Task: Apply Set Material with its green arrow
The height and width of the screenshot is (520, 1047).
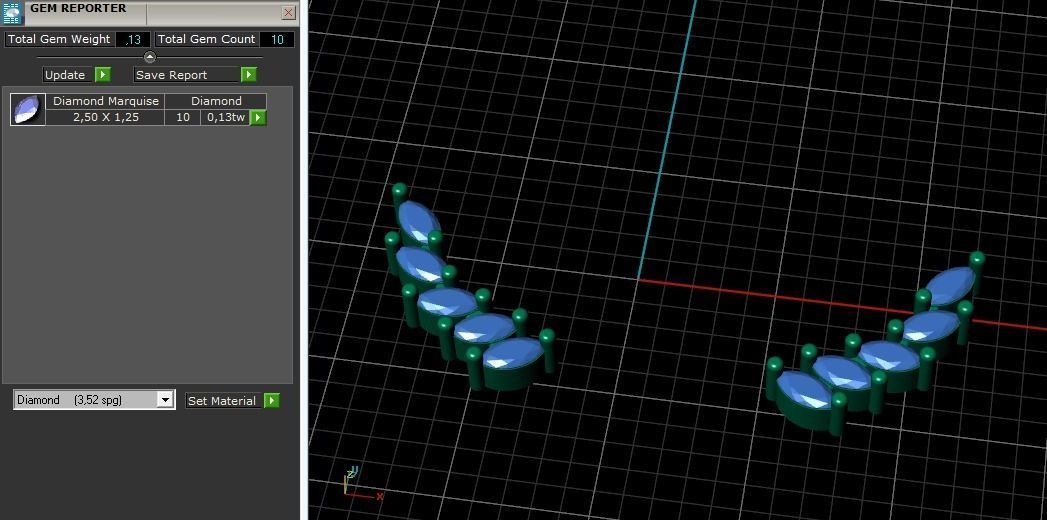Action: 272,401
